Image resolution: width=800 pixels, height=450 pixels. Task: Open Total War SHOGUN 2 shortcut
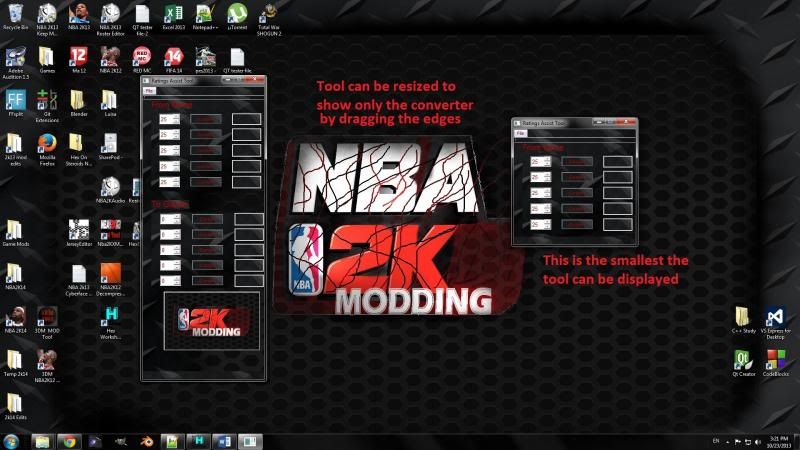pos(269,19)
